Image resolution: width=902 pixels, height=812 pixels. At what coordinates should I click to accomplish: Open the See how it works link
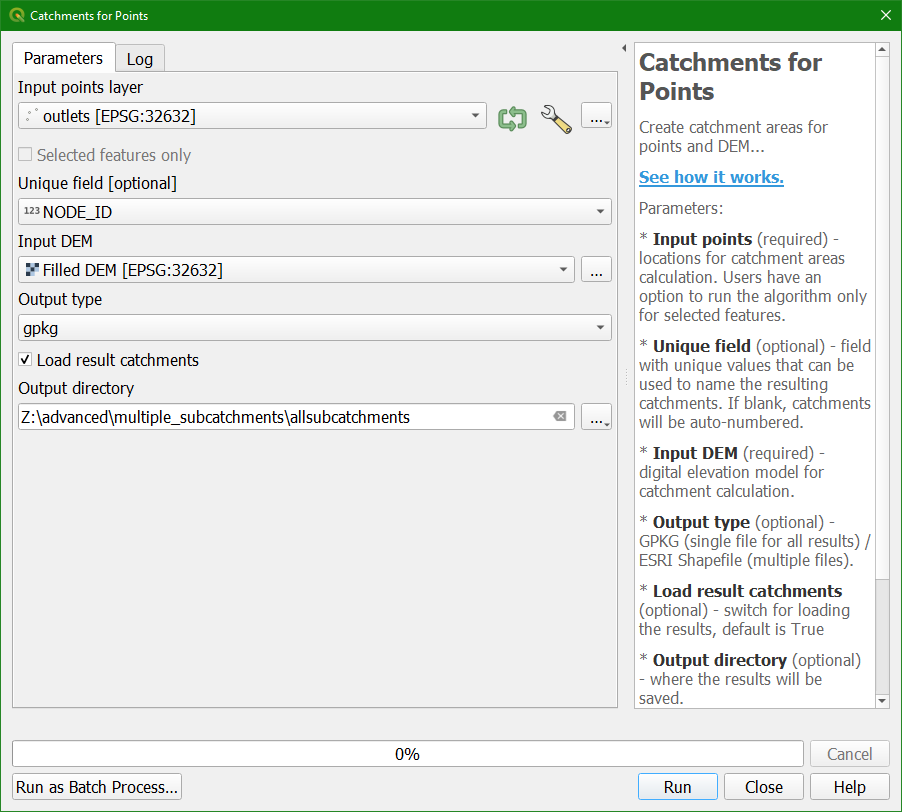point(711,177)
